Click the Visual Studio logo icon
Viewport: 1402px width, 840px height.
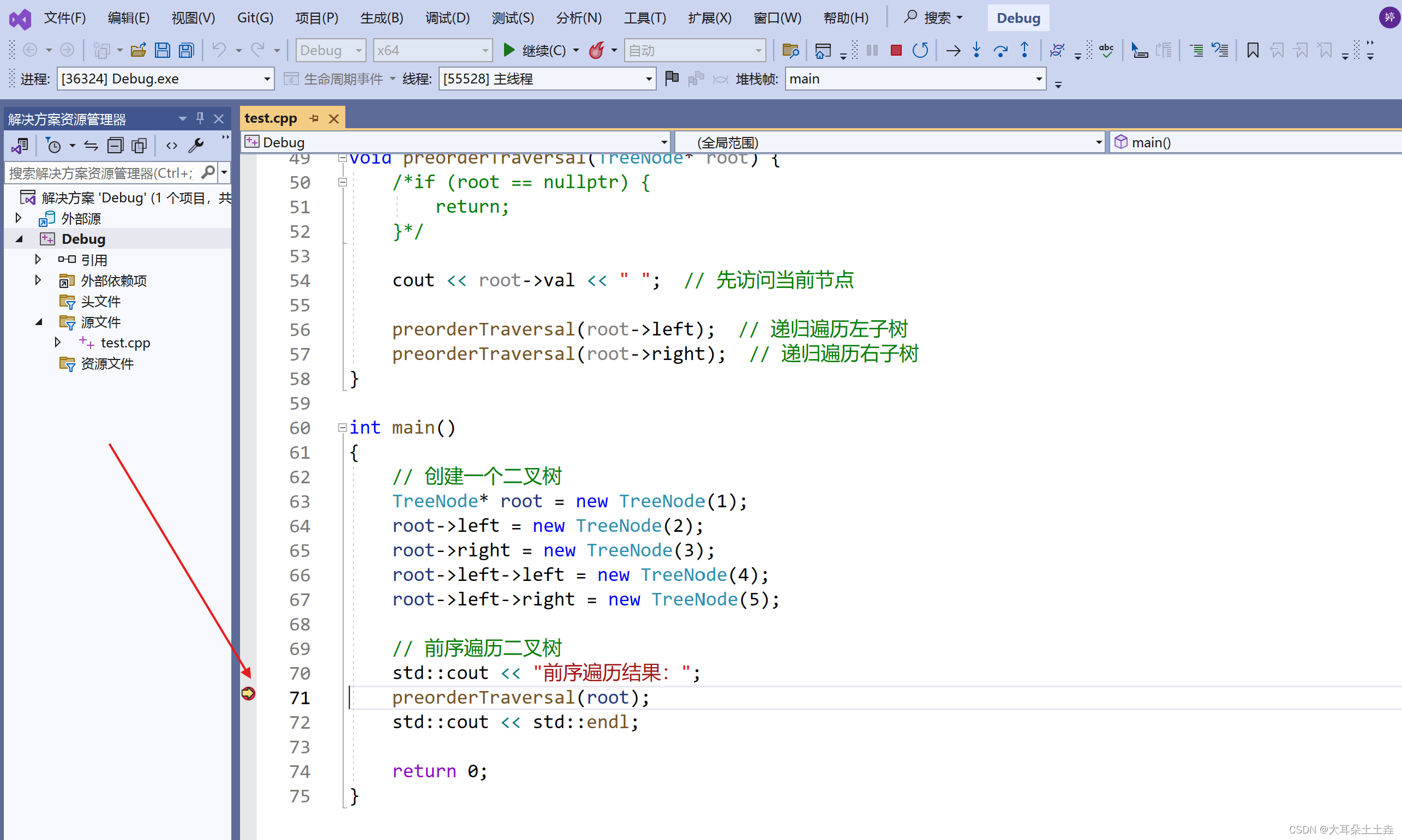click(20, 19)
